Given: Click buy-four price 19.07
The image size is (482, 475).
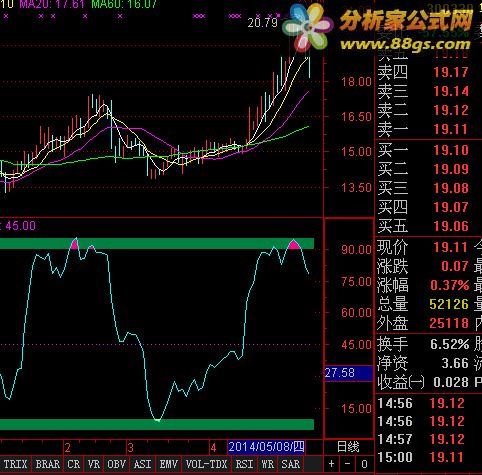Looking at the screenshot, I should pyautogui.click(x=451, y=207).
